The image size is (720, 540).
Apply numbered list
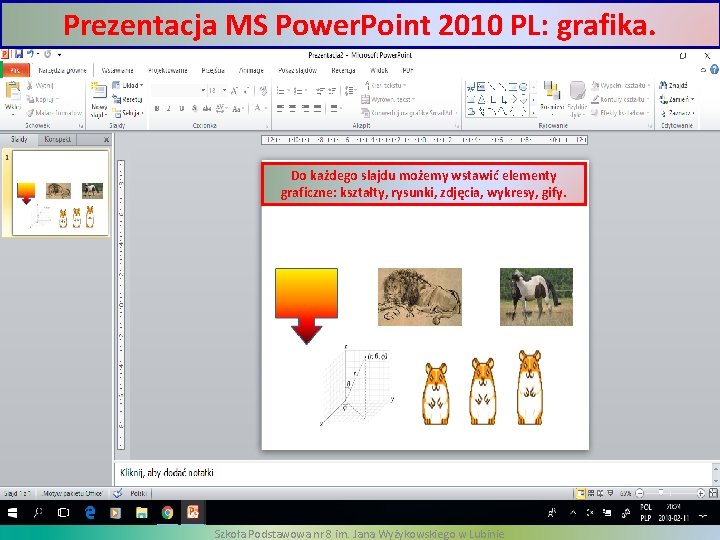coord(300,90)
